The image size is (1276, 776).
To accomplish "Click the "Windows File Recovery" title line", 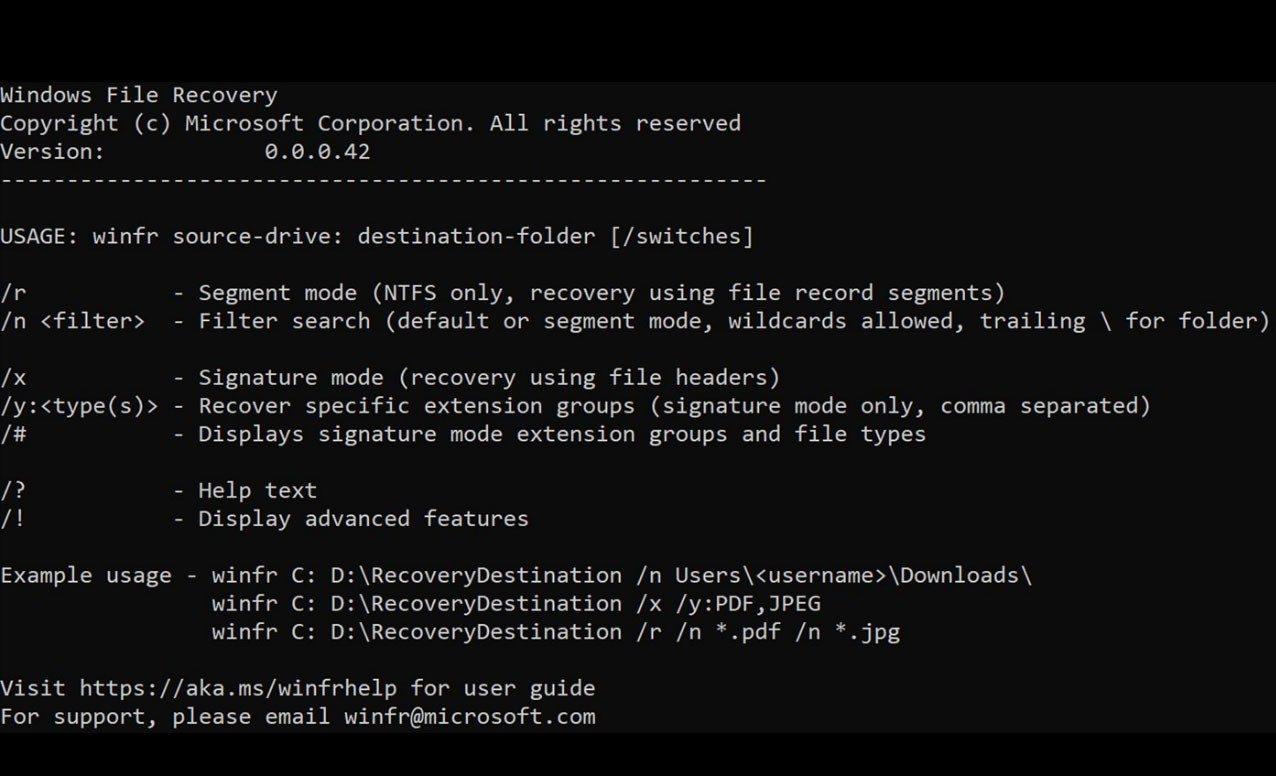I will click(139, 95).
